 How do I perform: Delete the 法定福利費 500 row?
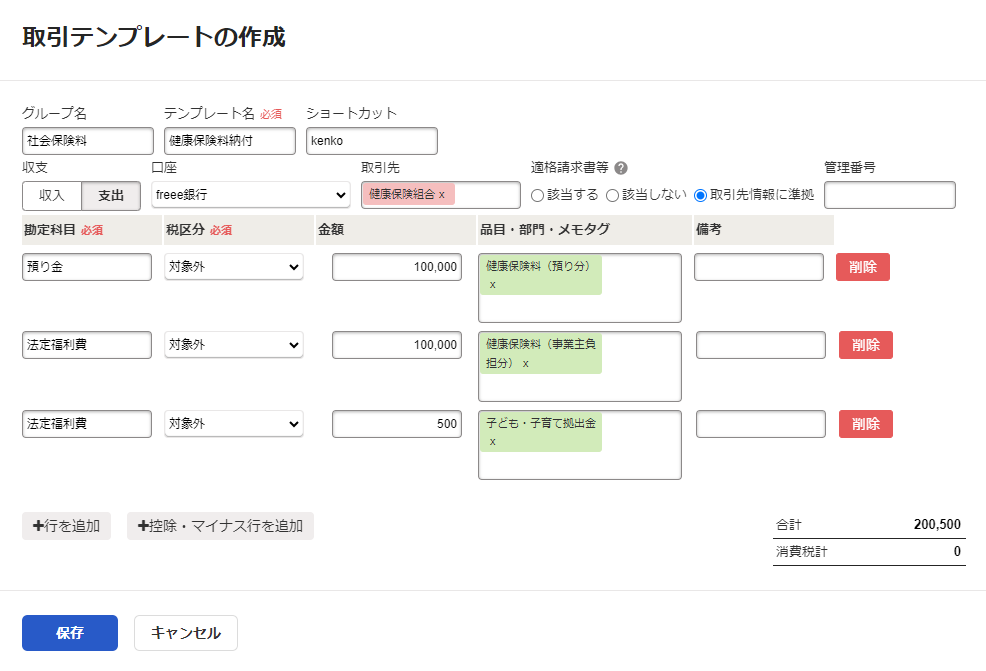click(866, 424)
